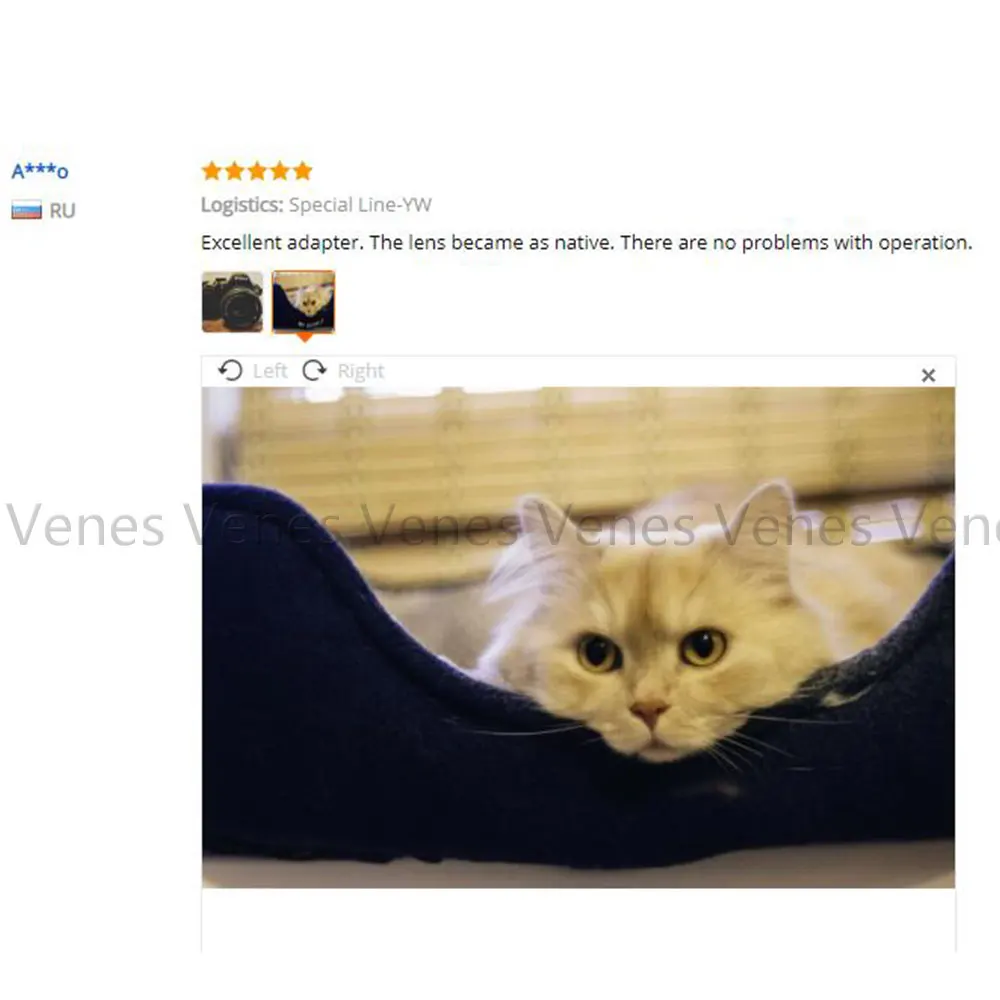Select the cat photo thumbnail
Screen dimensions: 1000x1000
[x=304, y=302]
